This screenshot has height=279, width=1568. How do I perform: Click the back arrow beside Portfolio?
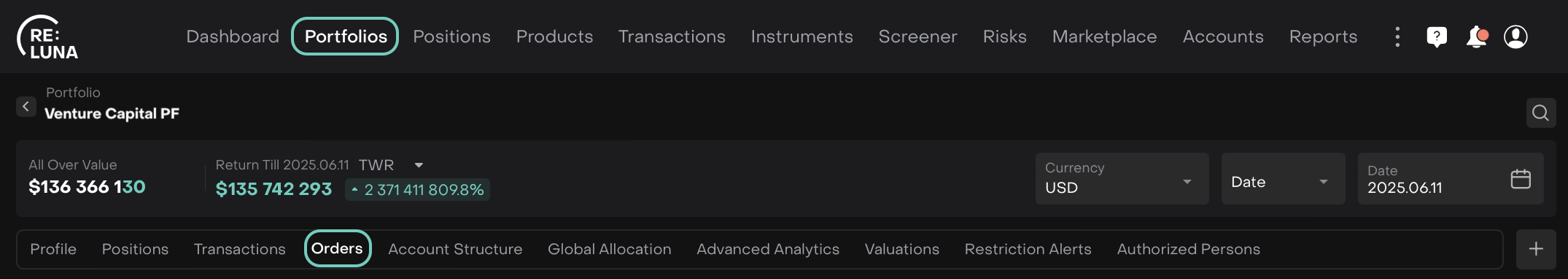point(26,107)
